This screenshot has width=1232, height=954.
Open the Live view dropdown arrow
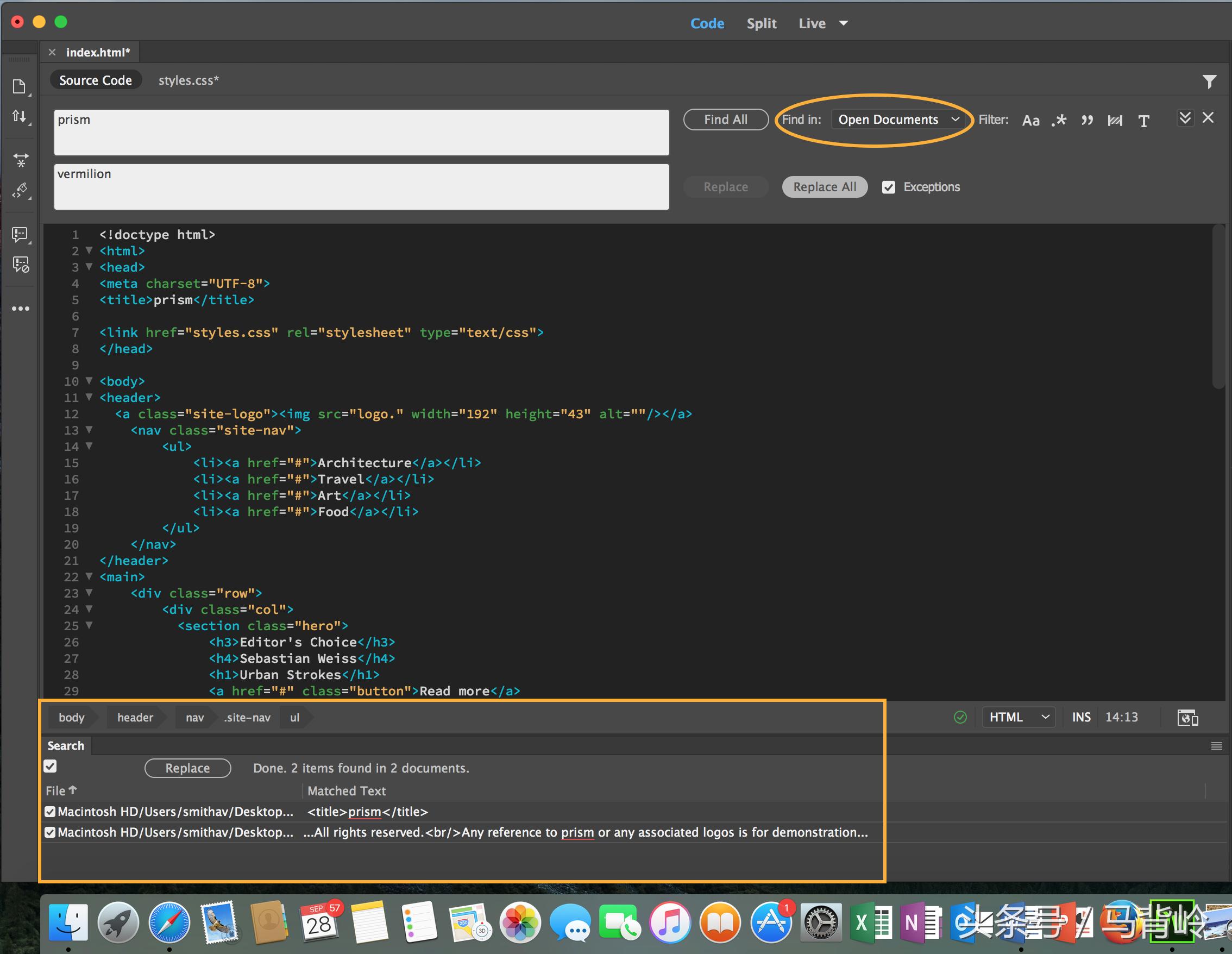[x=843, y=23]
